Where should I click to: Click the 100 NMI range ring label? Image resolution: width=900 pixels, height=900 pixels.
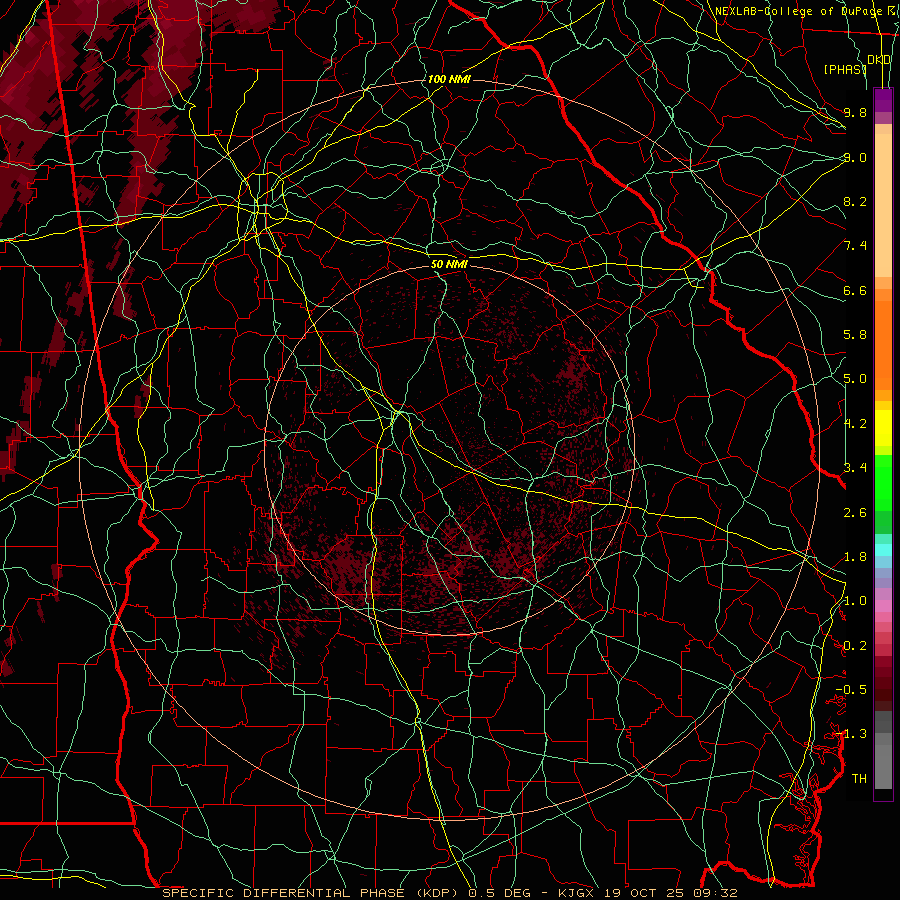click(x=449, y=79)
